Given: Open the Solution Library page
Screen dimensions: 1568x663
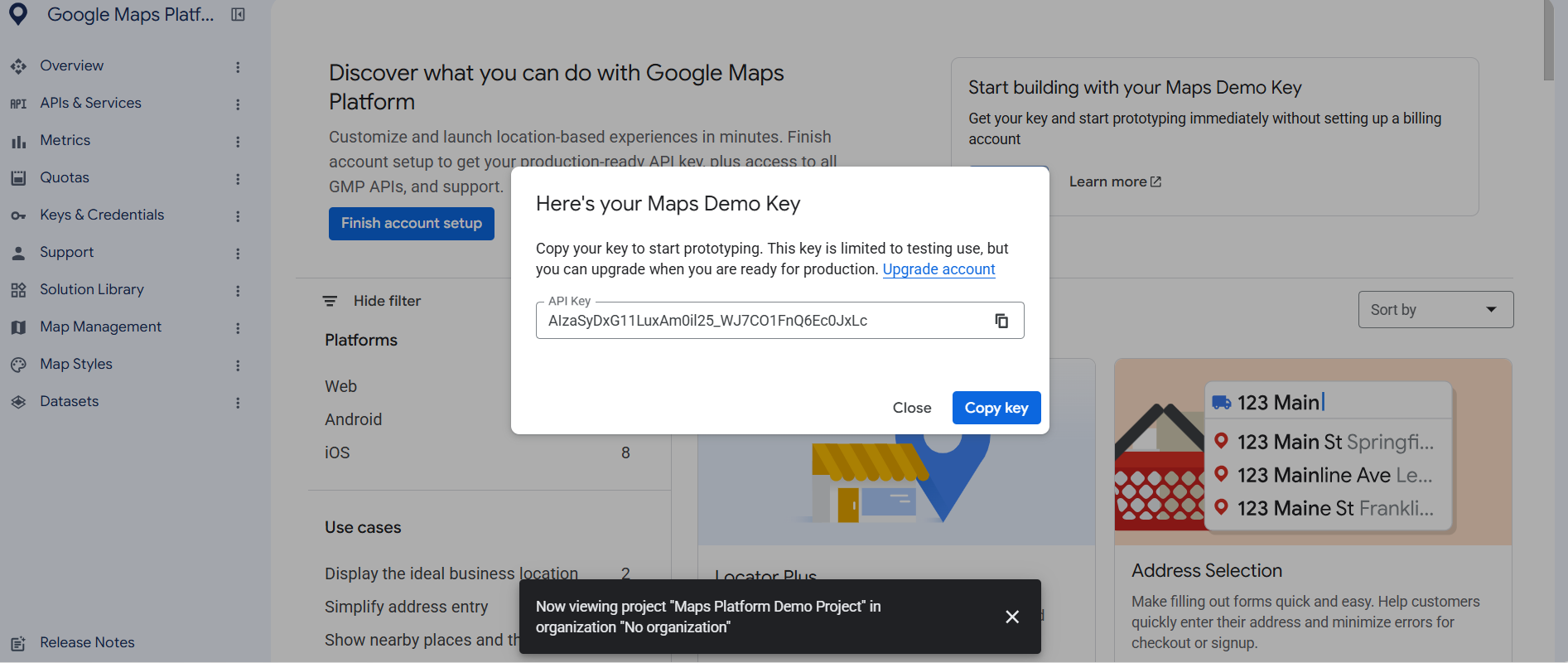Looking at the screenshot, I should pos(92,289).
